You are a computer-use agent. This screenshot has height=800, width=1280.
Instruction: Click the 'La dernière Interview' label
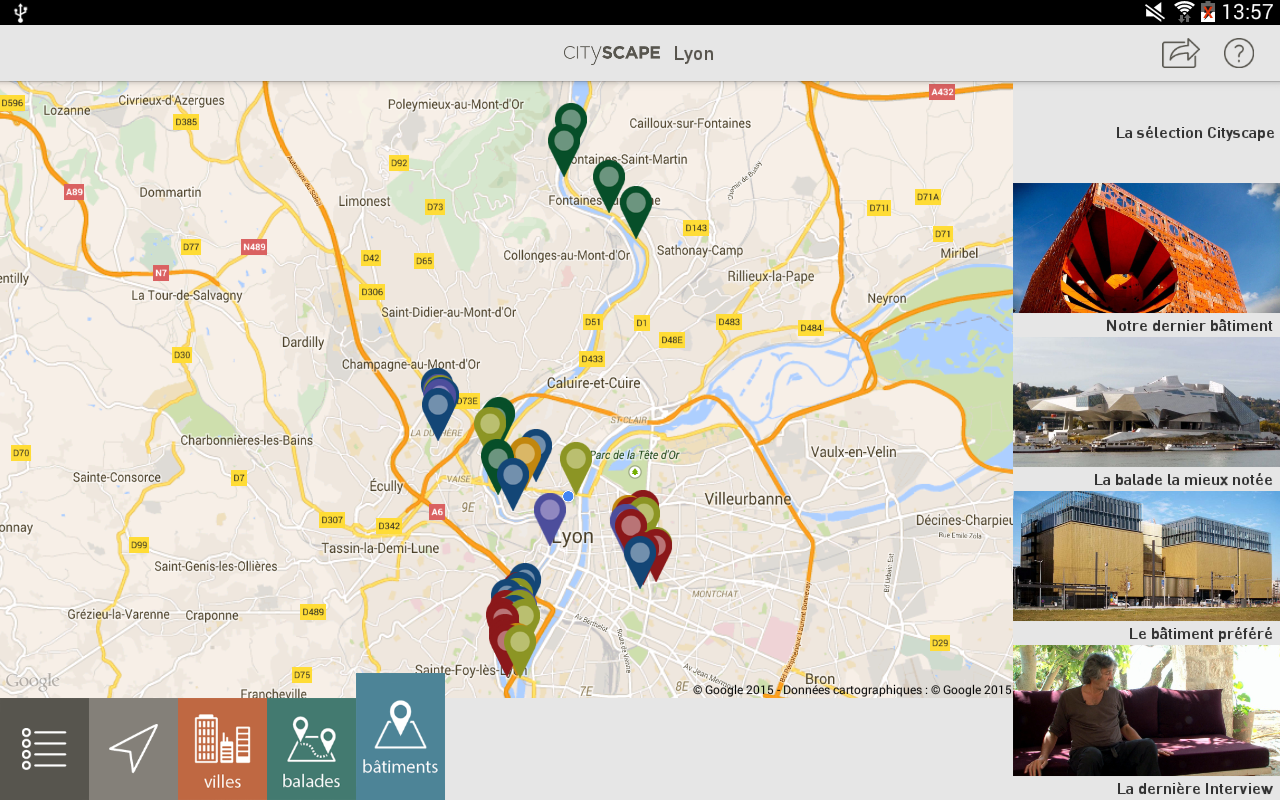point(1195,789)
